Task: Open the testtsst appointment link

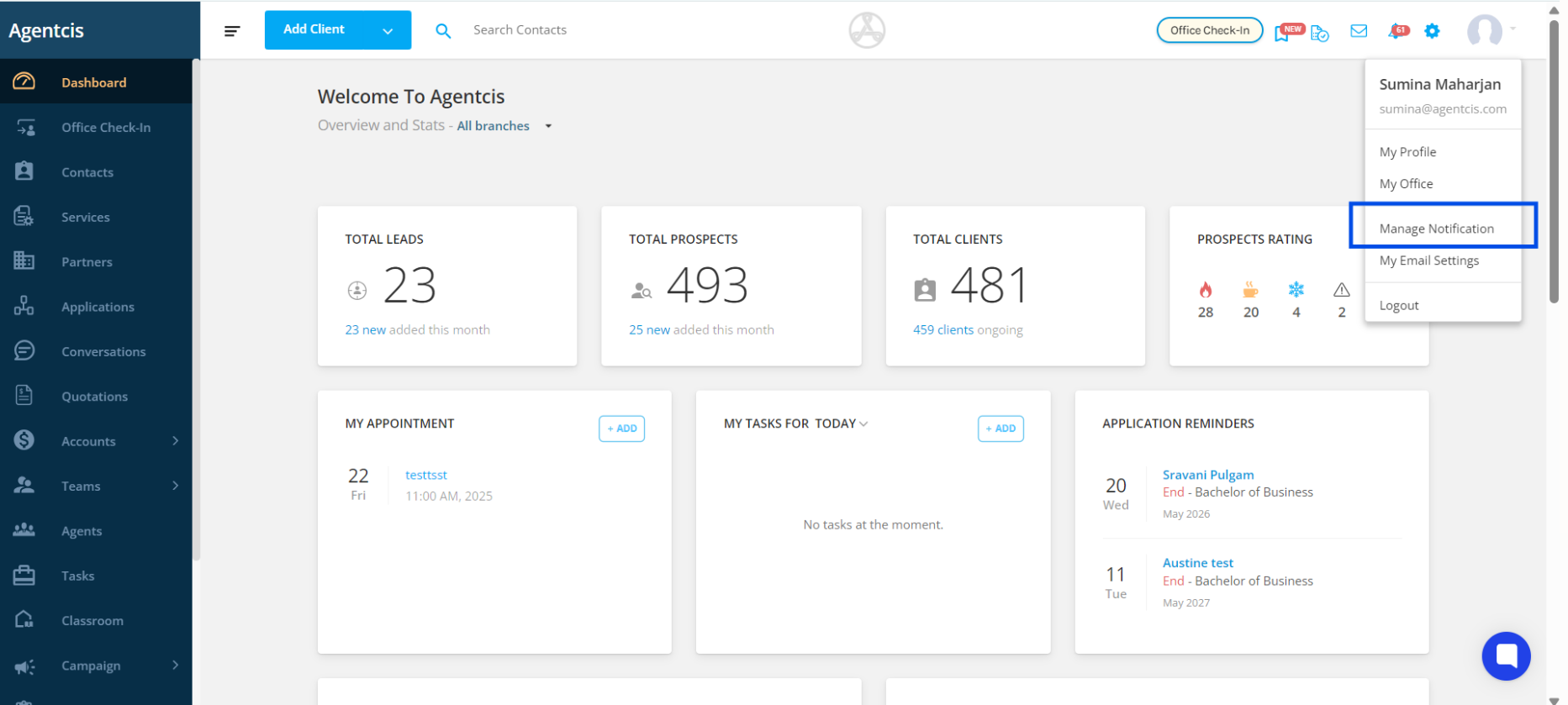Action: 425,475
